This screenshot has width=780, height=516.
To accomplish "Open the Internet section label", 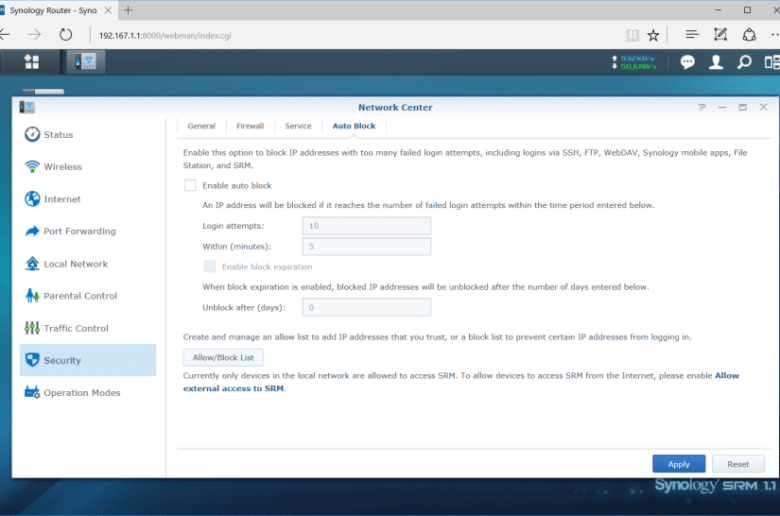I will pos(62,199).
